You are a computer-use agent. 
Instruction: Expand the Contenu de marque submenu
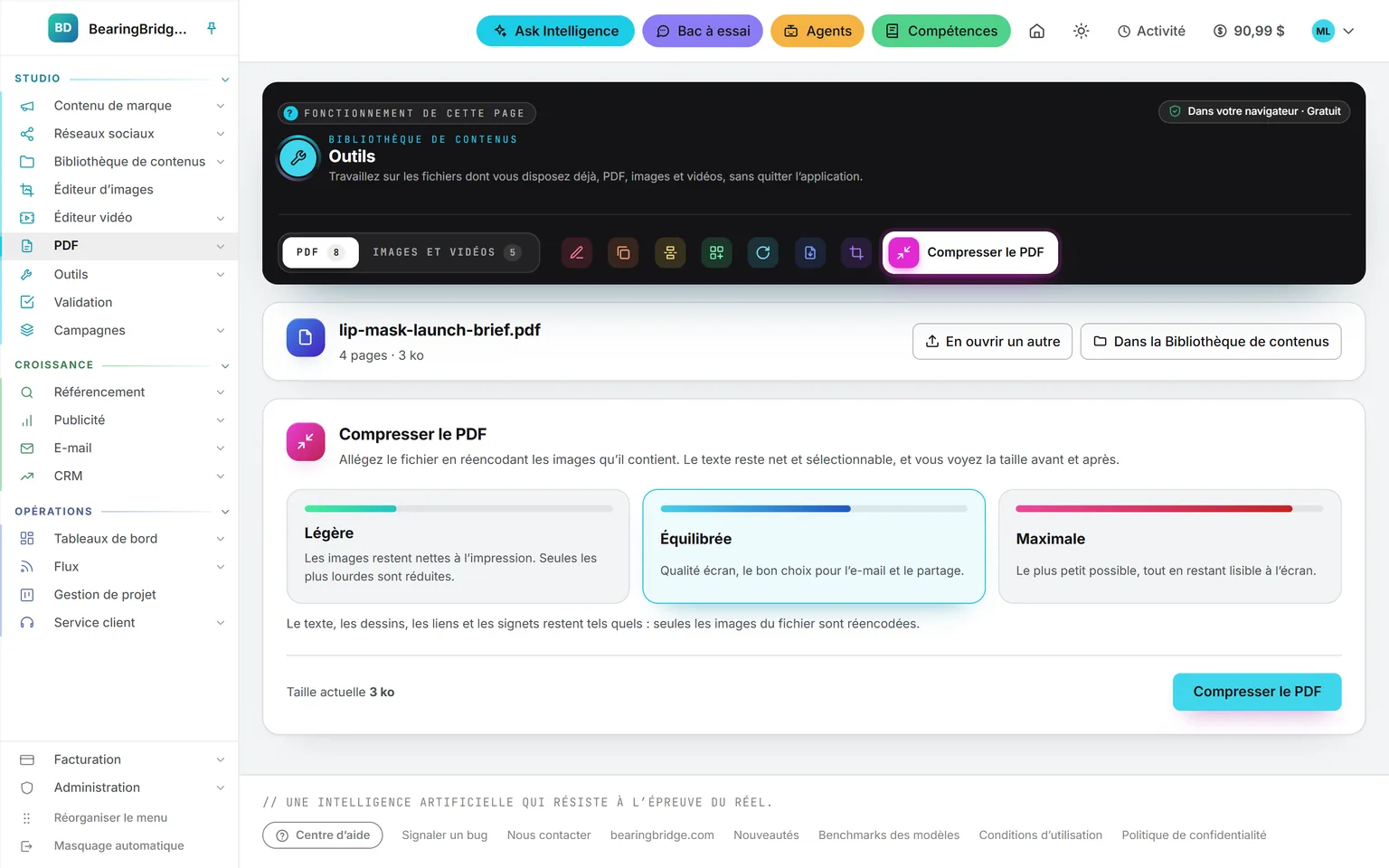(221, 106)
